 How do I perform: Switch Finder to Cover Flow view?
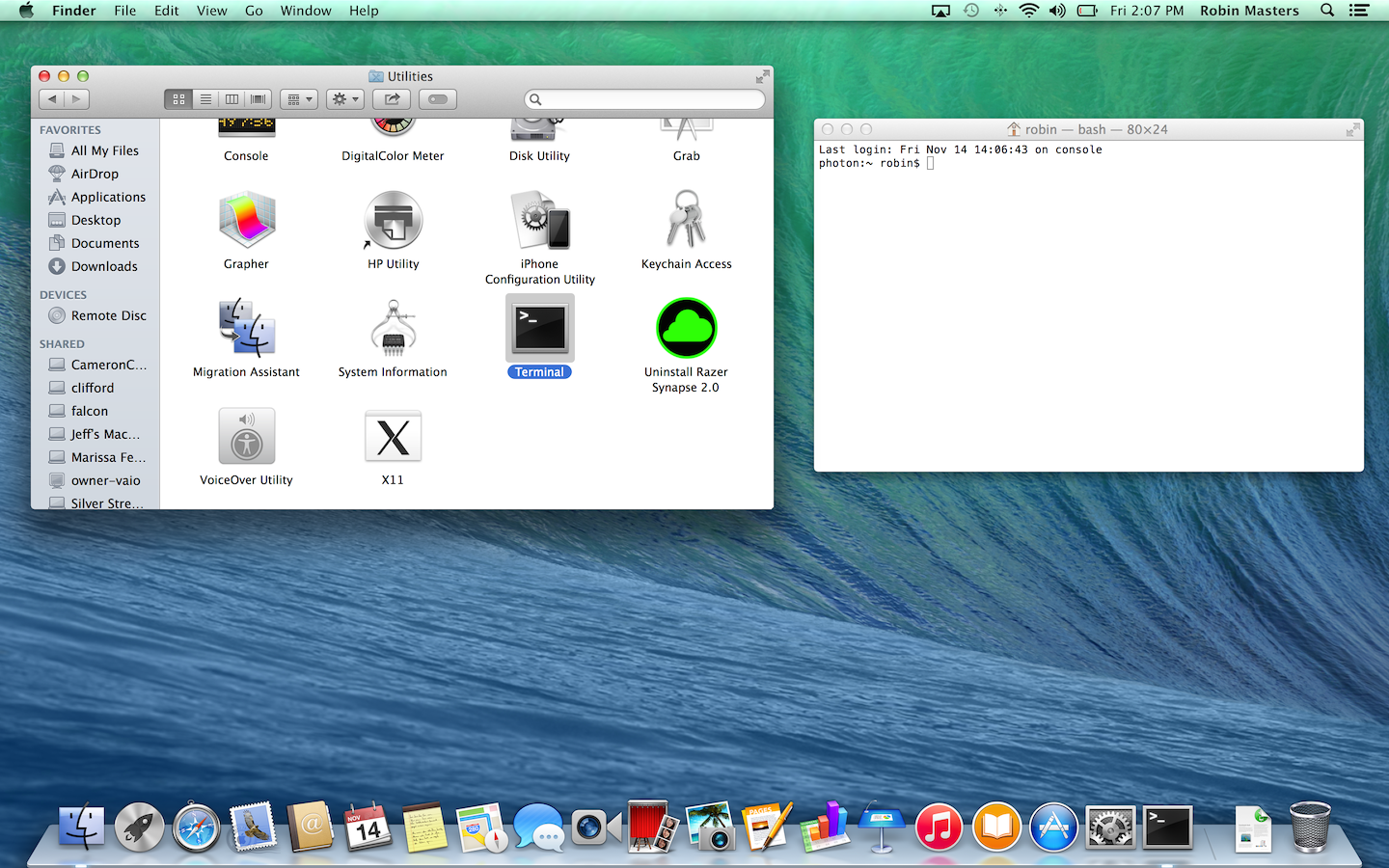(258, 99)
